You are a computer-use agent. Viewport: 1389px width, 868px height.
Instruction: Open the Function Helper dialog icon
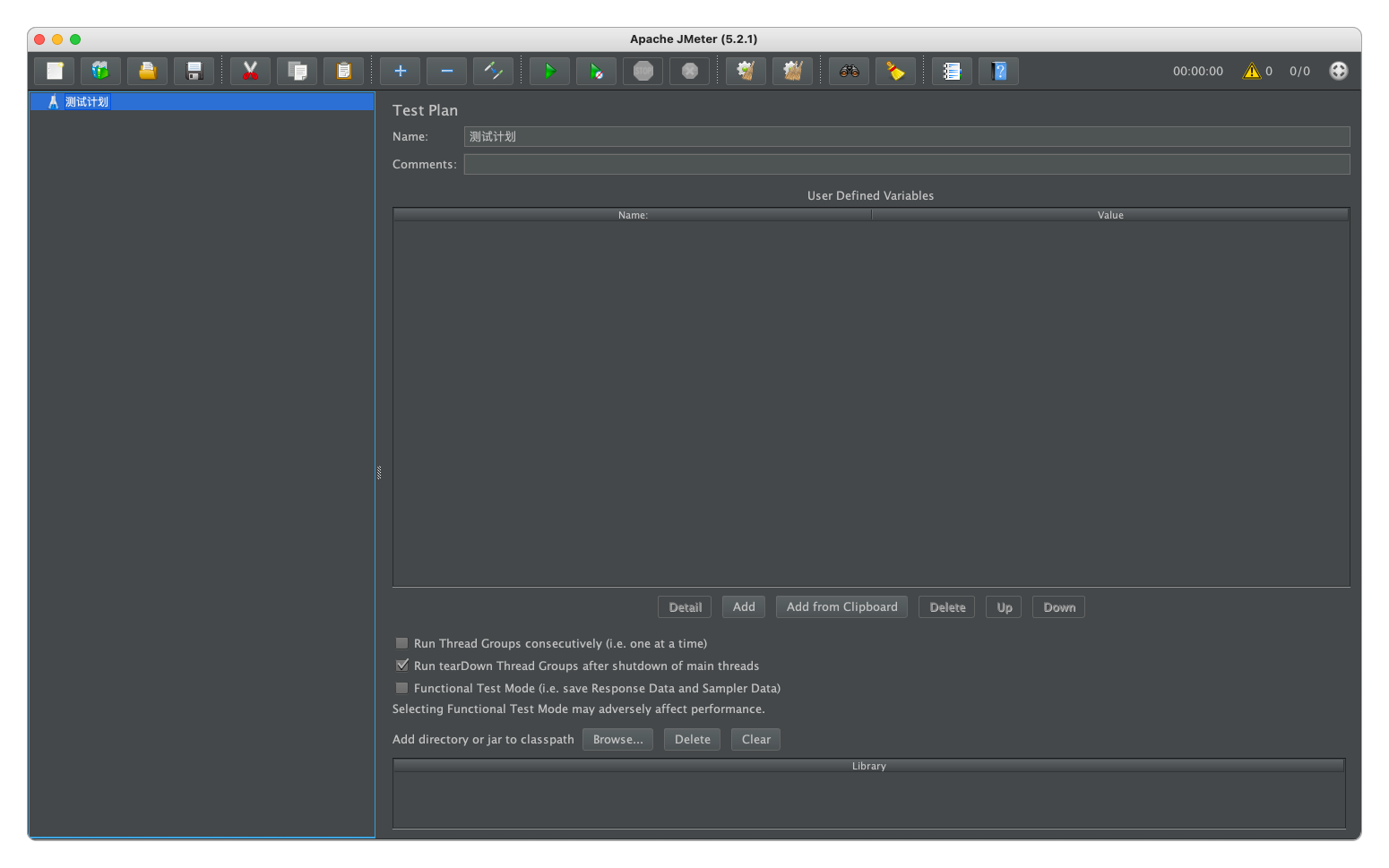(952, 71)
